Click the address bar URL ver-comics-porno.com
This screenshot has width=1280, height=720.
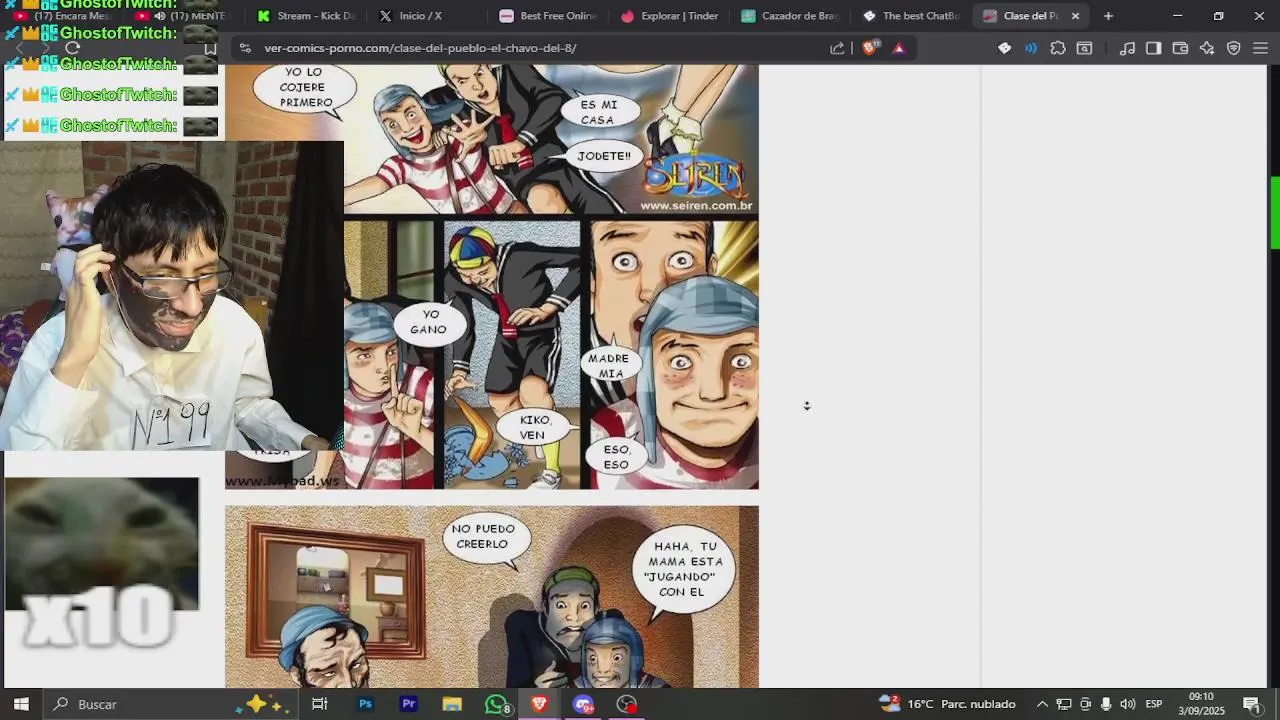click(x=420, y=48)
